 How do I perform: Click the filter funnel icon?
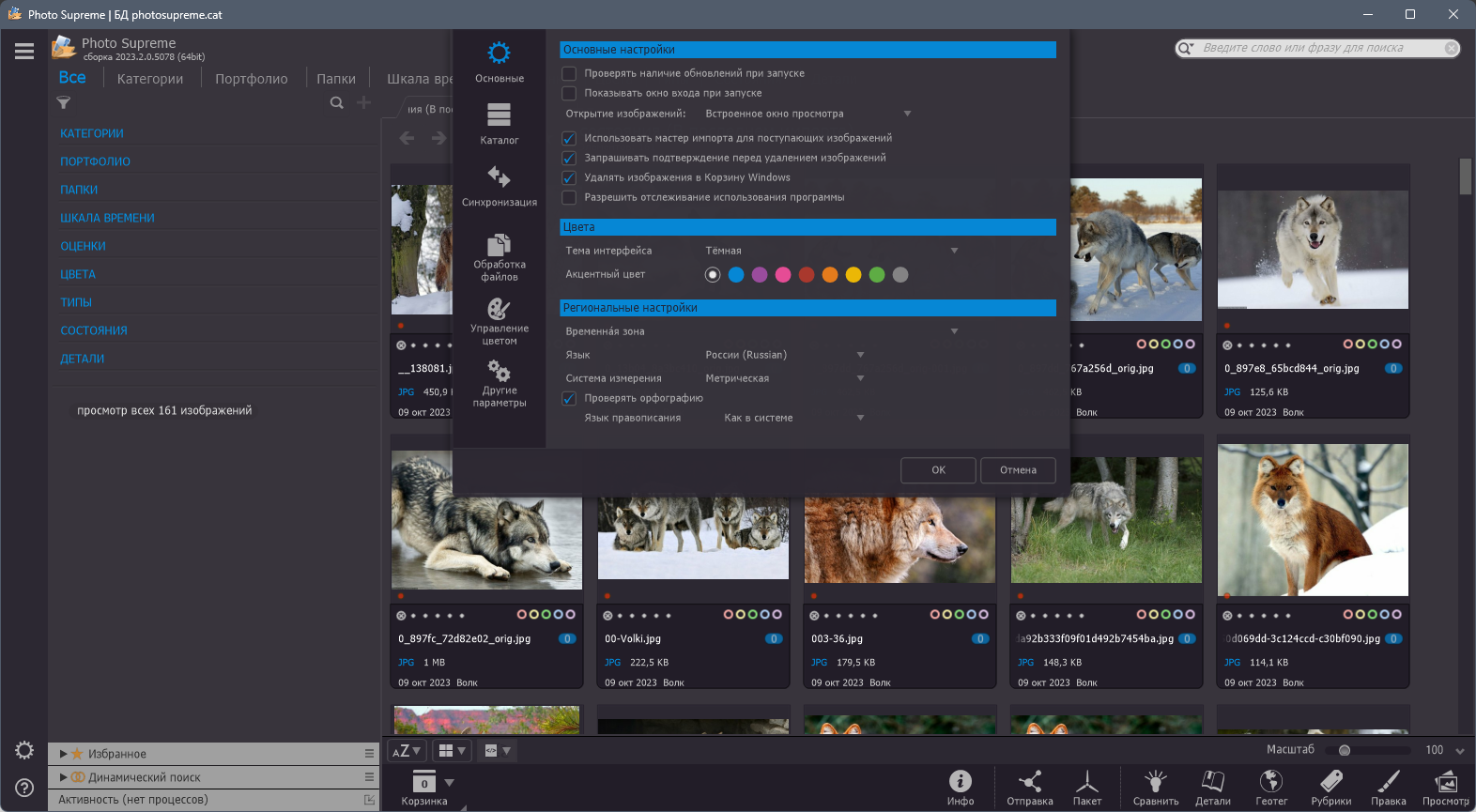click(x=64, y=102)
